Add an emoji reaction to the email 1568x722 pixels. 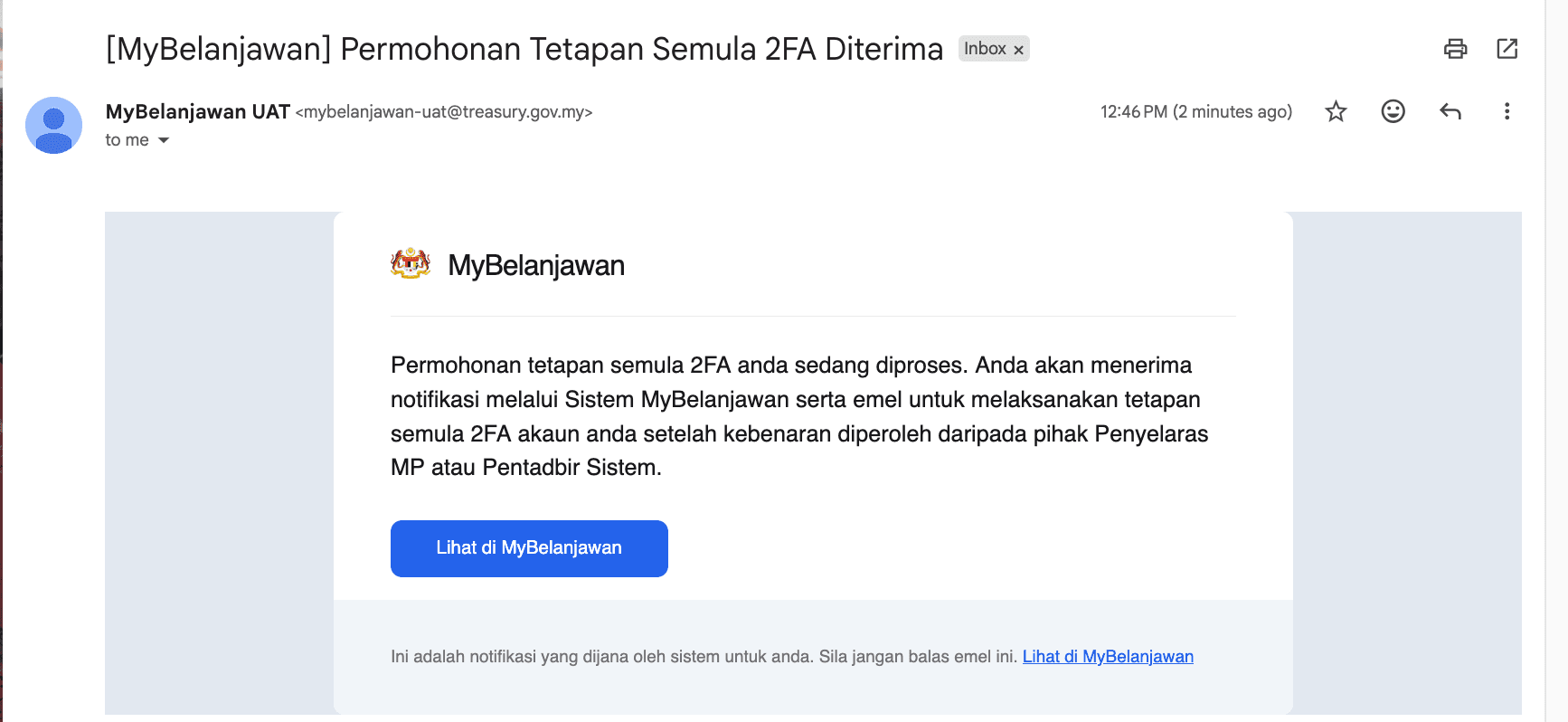pyautogui.click(x=1393, y=111)
